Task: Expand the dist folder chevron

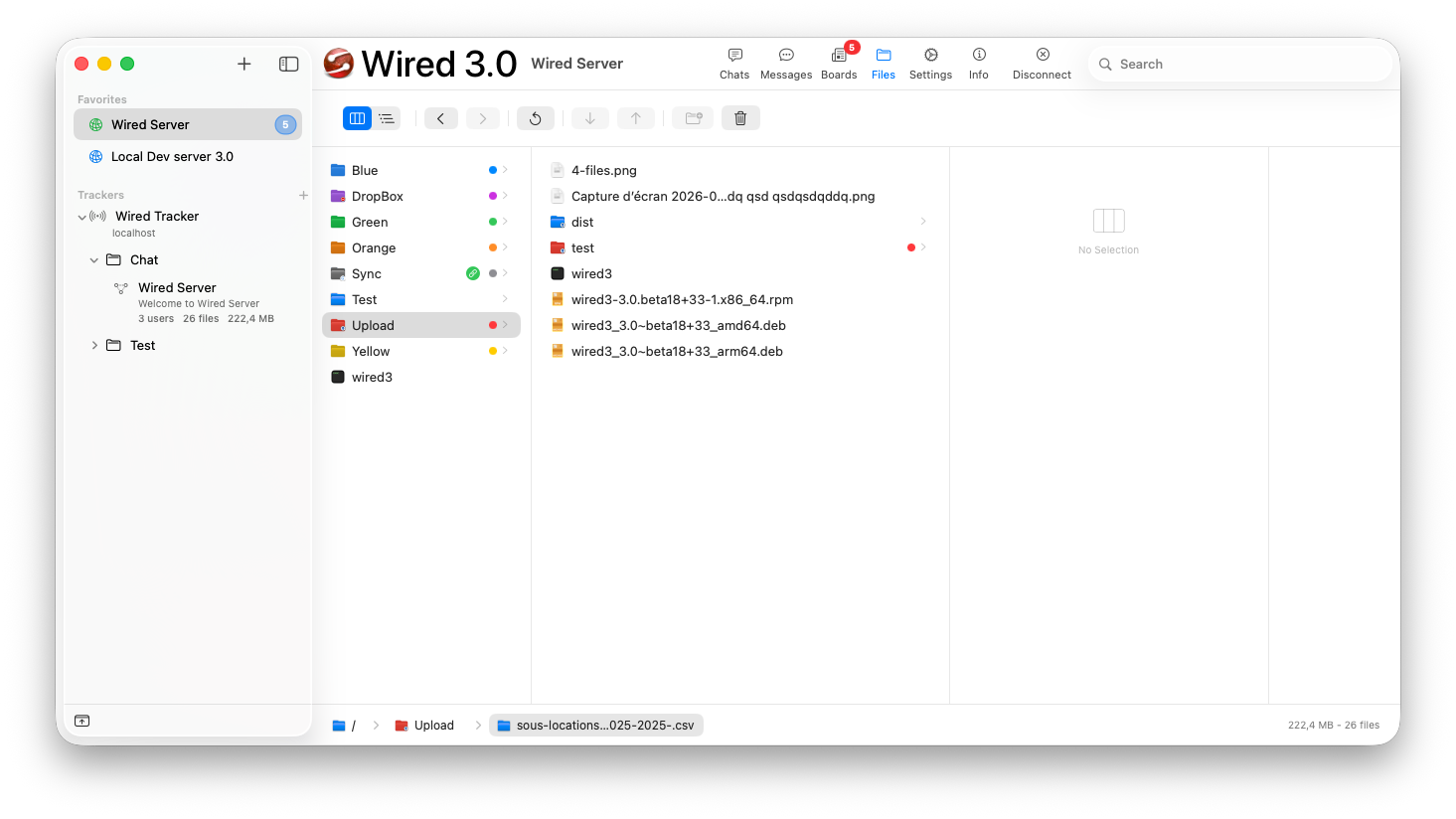Action: tap(923, 221)
